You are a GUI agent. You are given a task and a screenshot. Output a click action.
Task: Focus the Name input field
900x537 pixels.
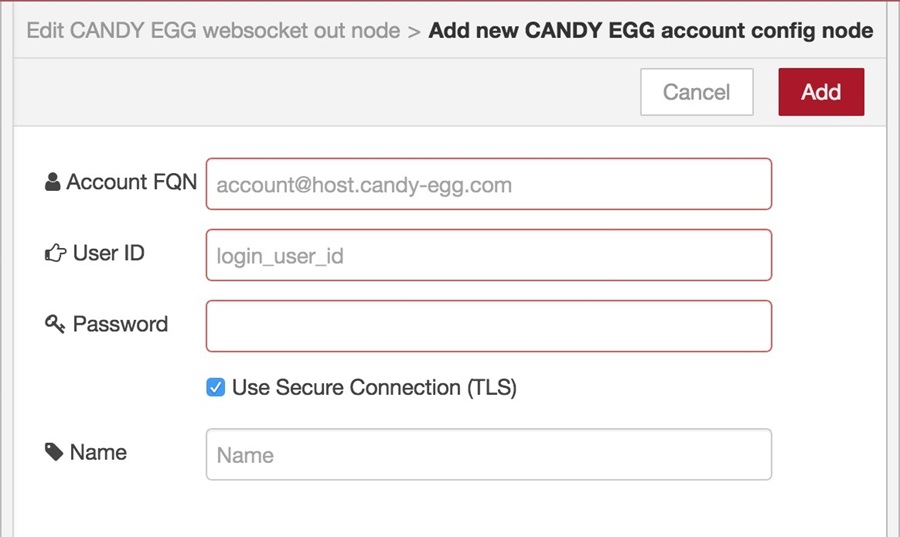tap(489, 454)
